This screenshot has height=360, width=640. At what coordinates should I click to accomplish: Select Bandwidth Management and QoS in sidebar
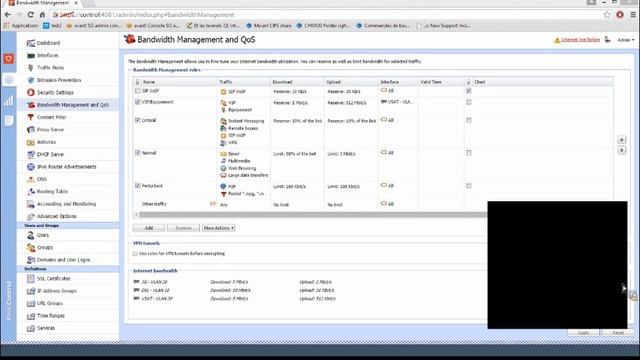click(68, 105)
